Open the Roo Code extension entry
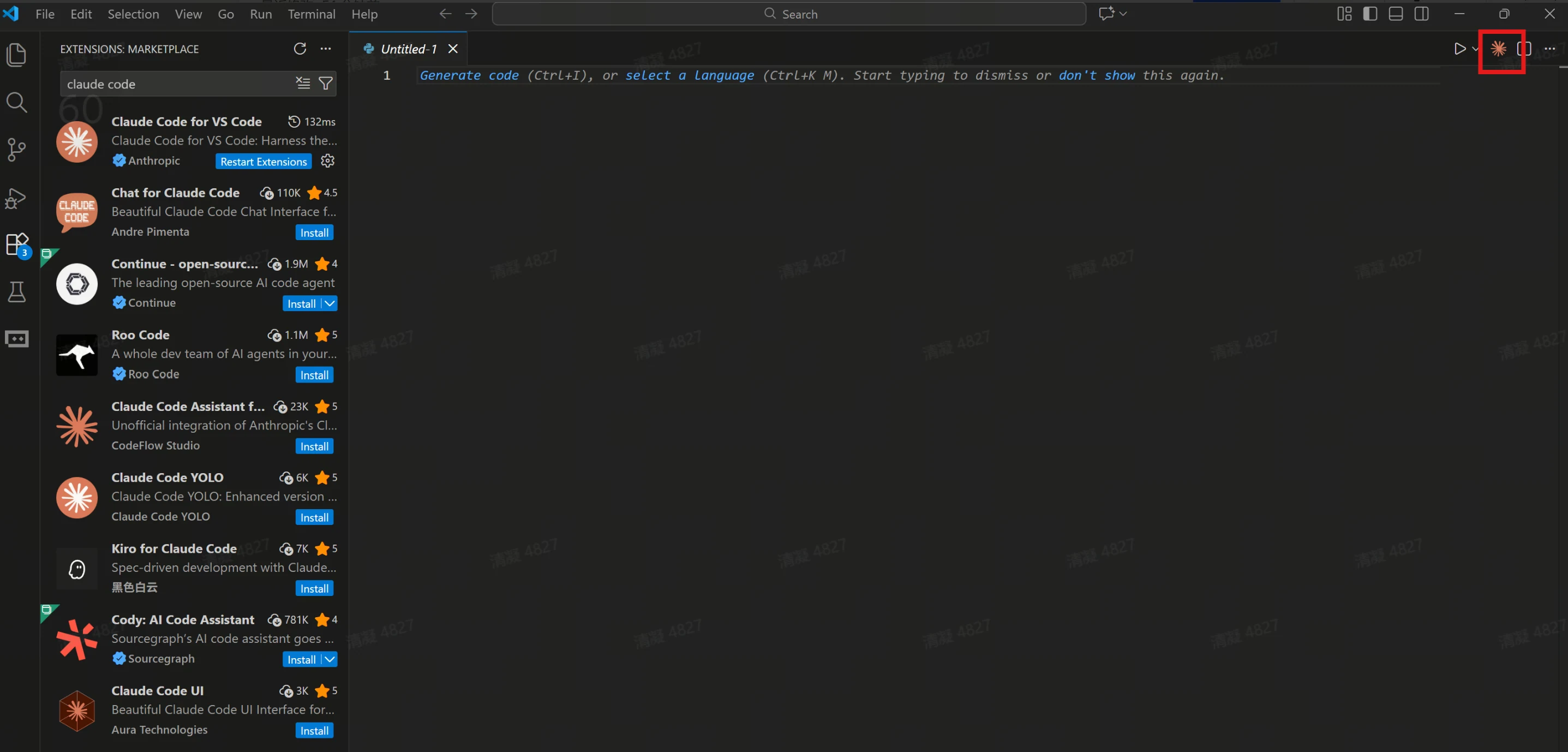 195,355
